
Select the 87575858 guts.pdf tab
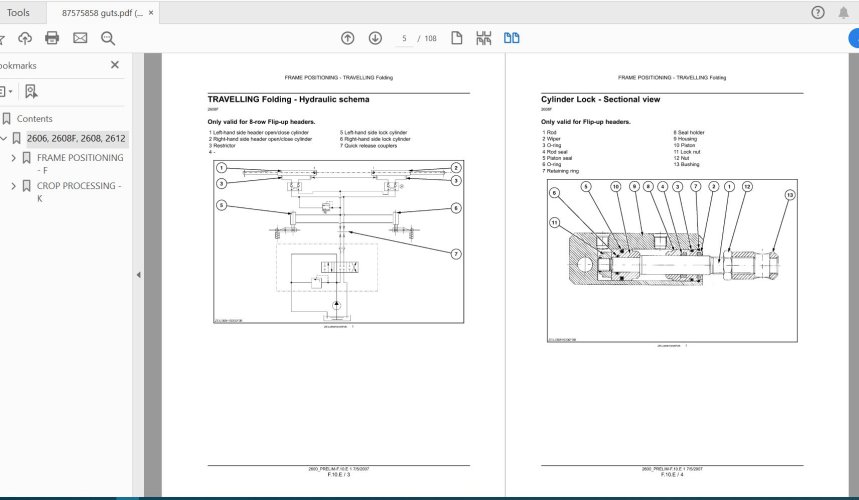tap(102, 13)
